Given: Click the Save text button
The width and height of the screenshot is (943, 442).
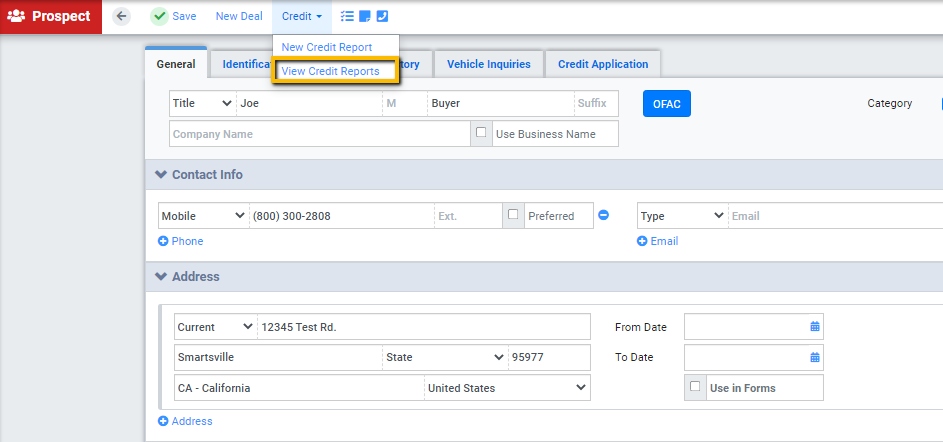Looking at the screenshot, I should click(184, 16).
